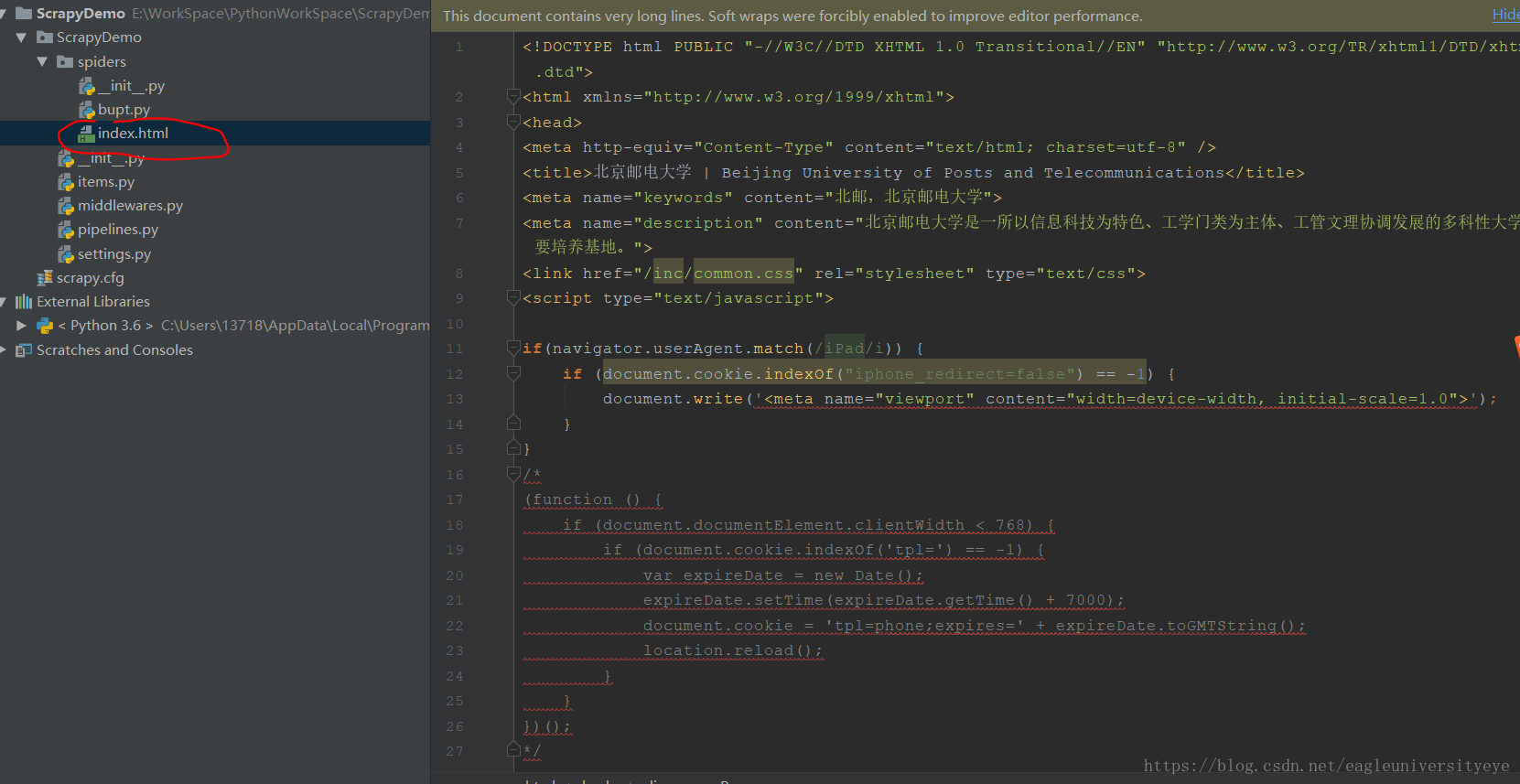The image size is (1520, 784).
Task: Collapse the ScrapyDemo project root node
Action: pos(3,14)
